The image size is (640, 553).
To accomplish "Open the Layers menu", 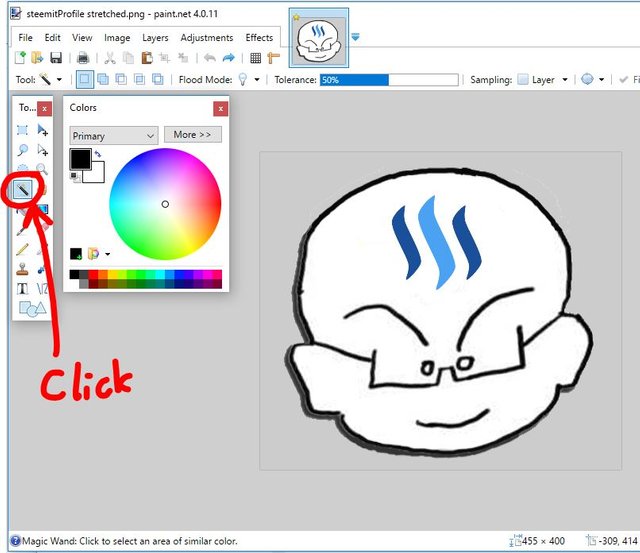I will pos(155,38).
